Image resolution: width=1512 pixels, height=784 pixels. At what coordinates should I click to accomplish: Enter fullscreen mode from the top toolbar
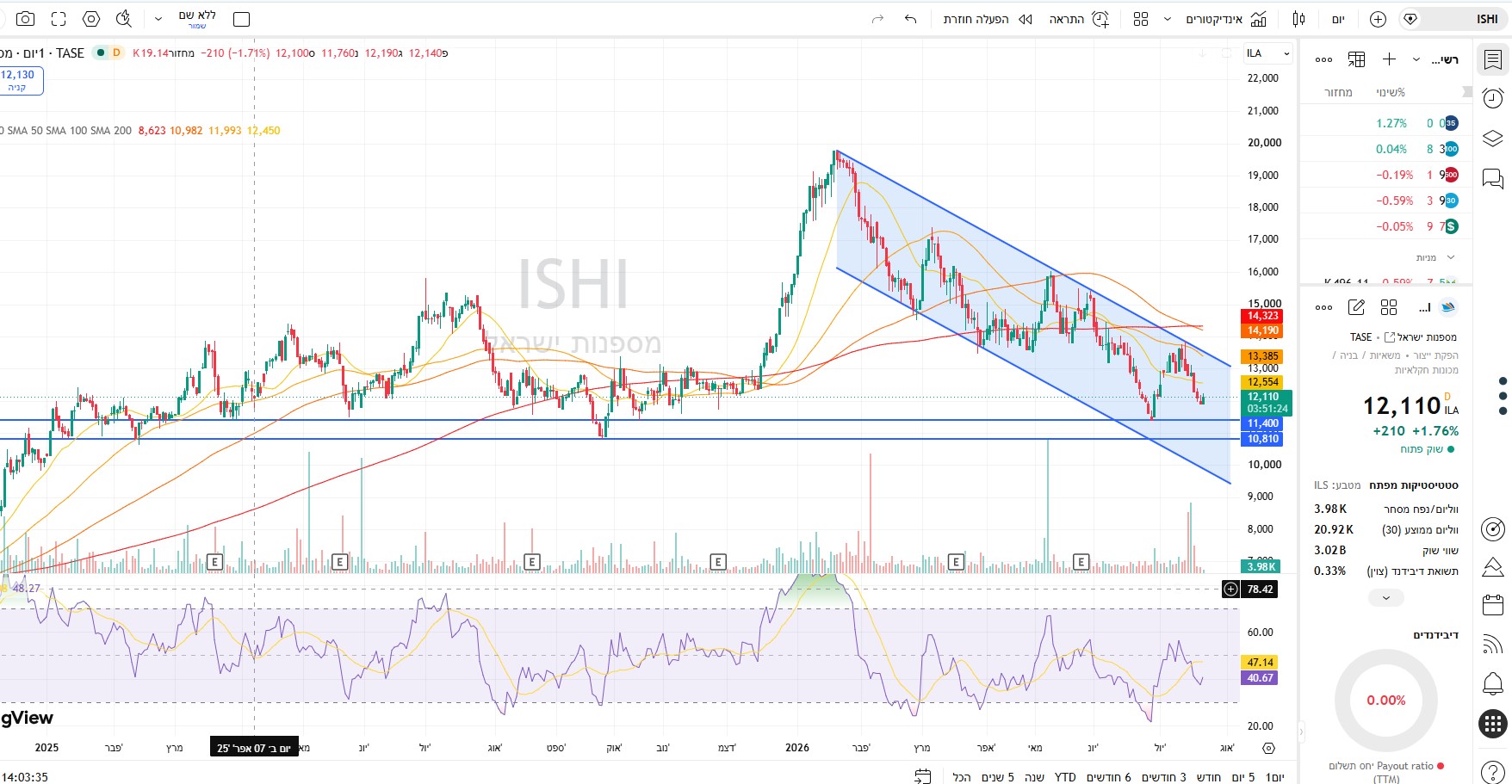59,19
